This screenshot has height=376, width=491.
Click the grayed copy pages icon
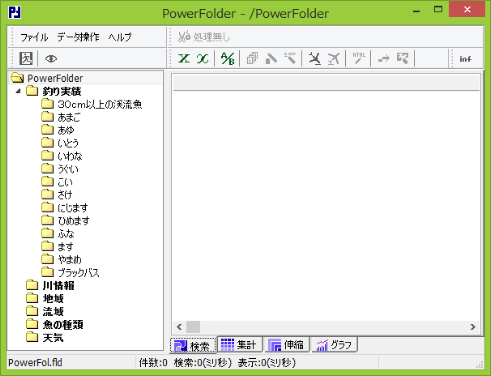(x=252, y=59)
